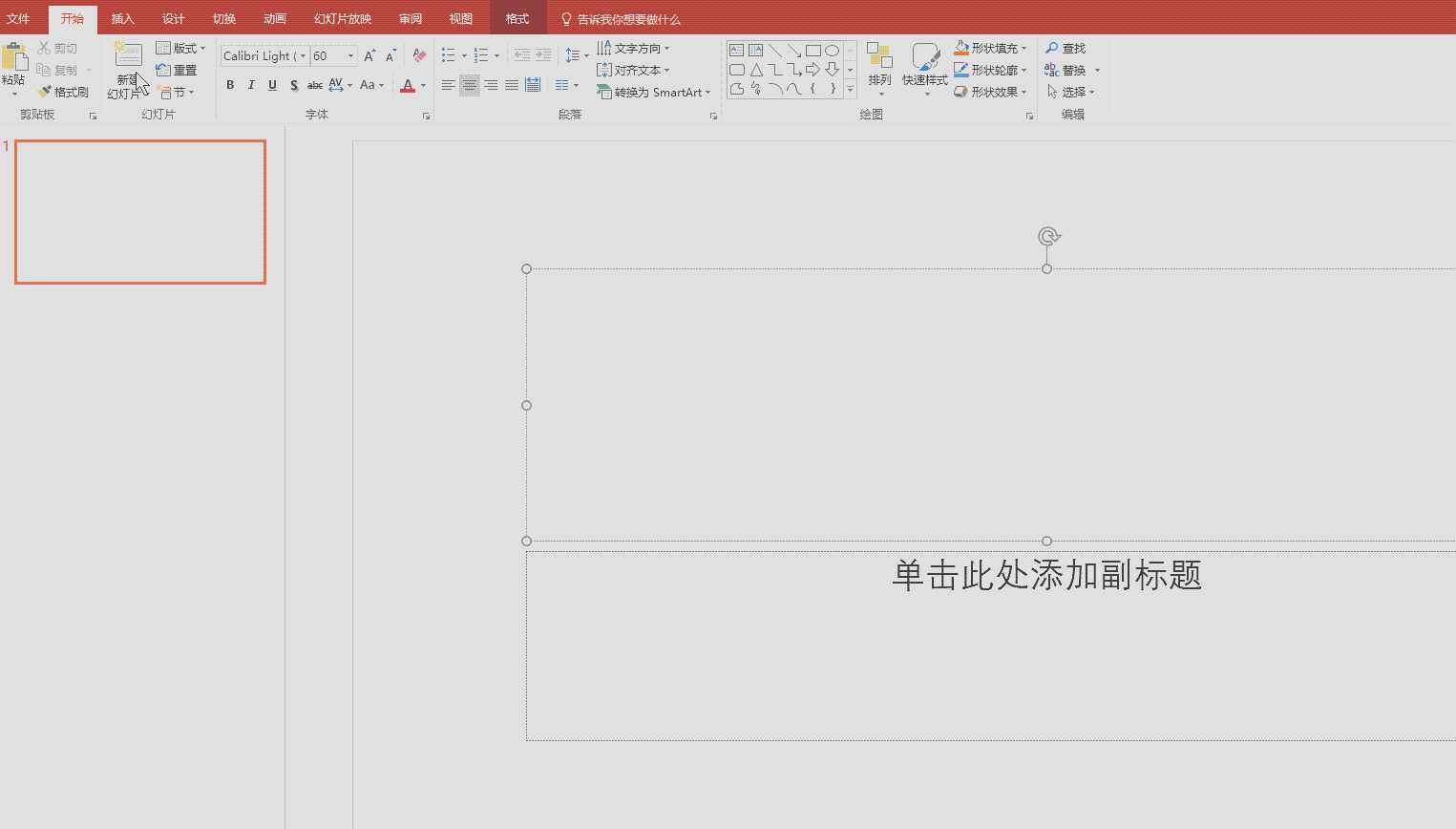Image resolution: width=1456 pixels, height=829 pixels.
Task: Switch to the Slide Show (幻灯片放映) tab
Action: pos(342,19)
